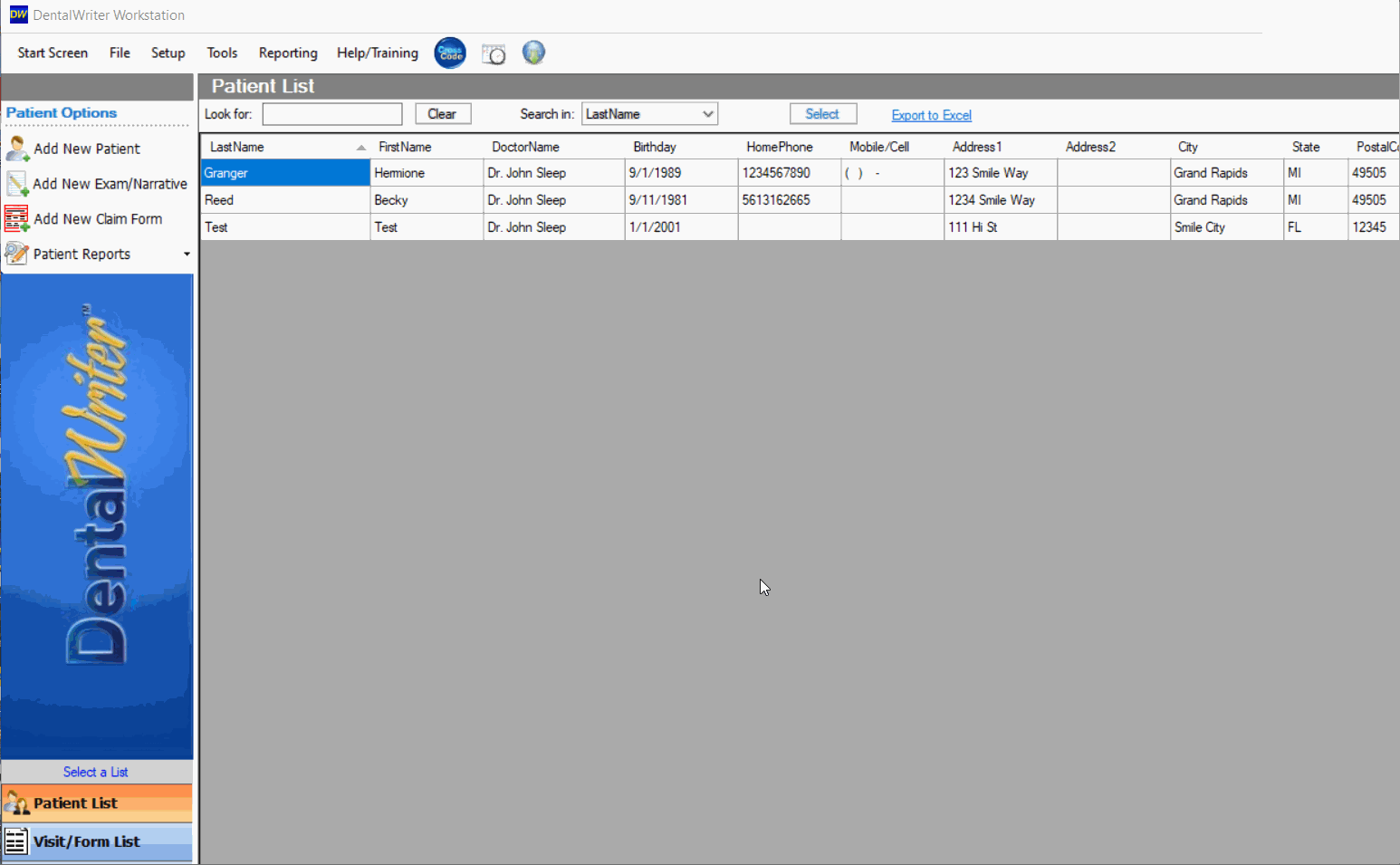Open the Tools menu
Image resolution: width=1400 pixels, height=865 pixels.
(x=222, y=53)
